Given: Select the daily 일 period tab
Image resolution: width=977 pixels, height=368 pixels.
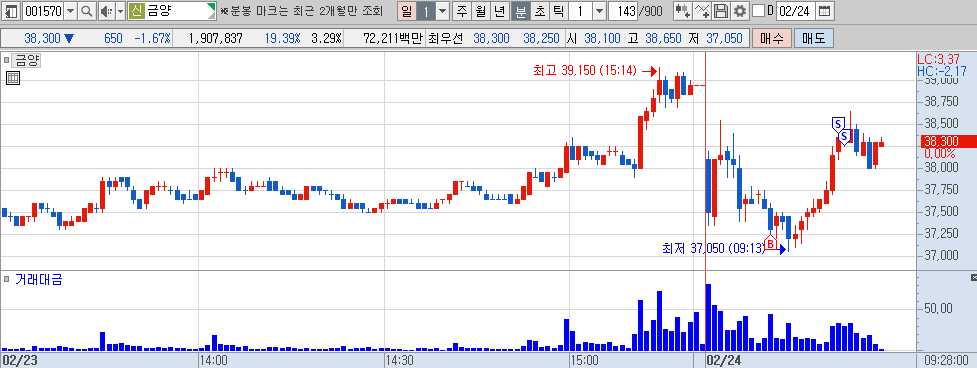Looking at the screenshot, I should pyautogui.click(x=406, y=11).
